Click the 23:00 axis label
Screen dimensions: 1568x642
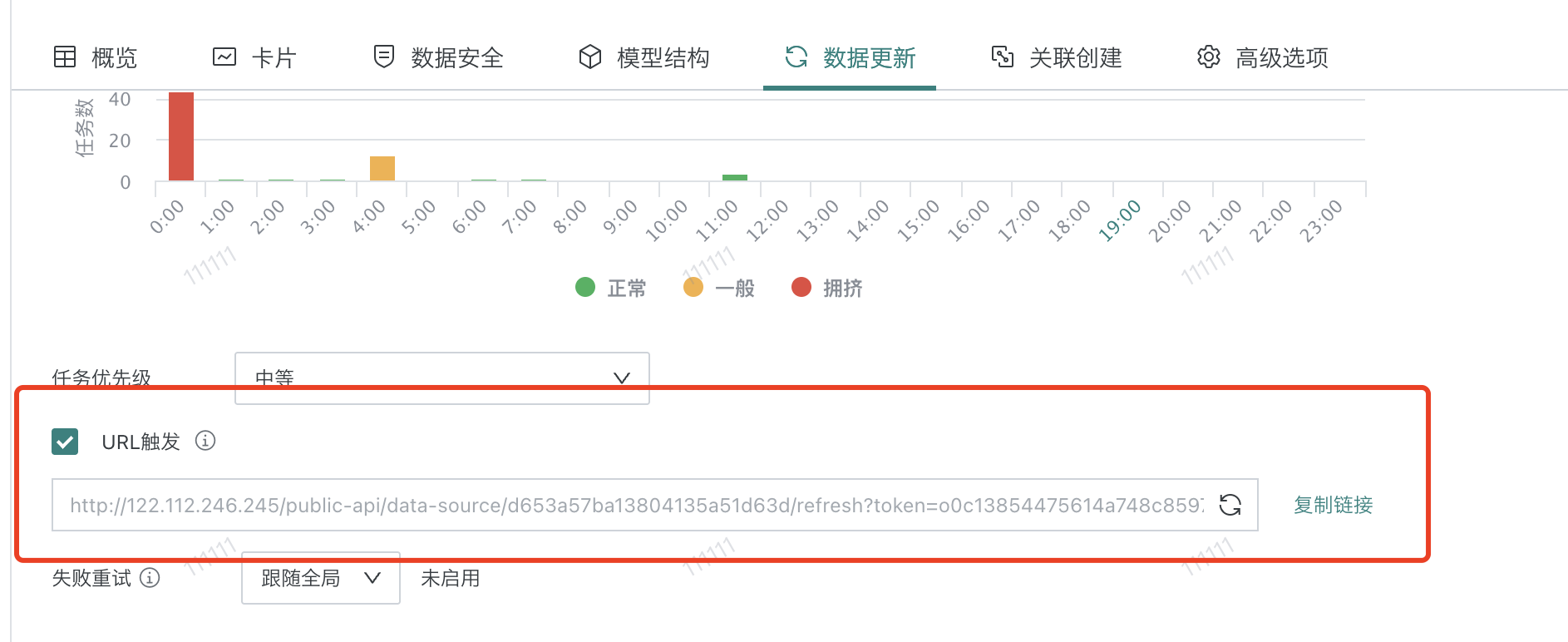pyautogui.click(x=1321, y=220)
